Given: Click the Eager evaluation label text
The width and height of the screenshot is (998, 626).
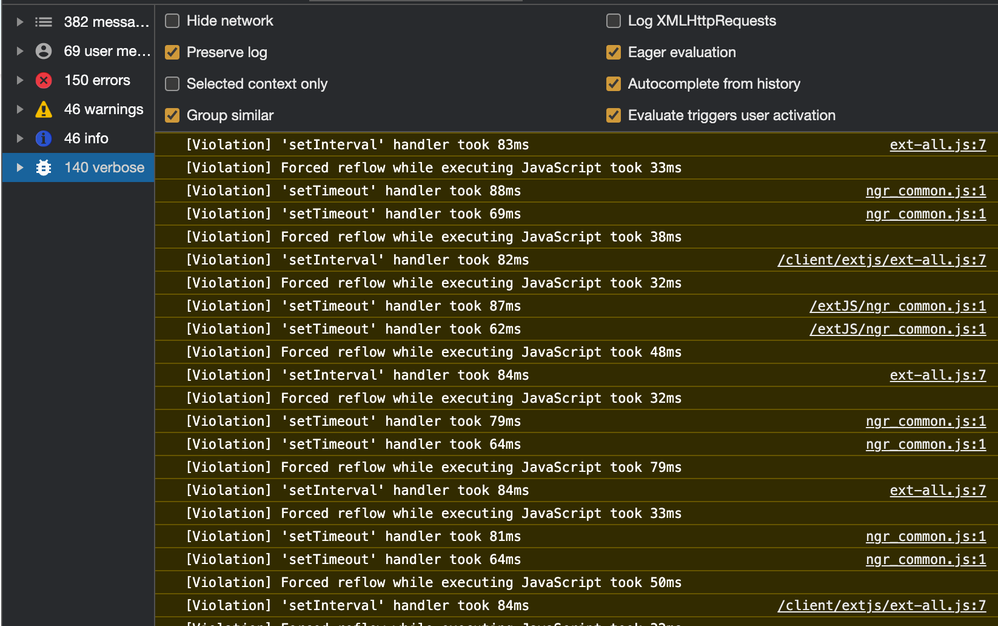Looking at the screenshot, I should pos(682,52).
